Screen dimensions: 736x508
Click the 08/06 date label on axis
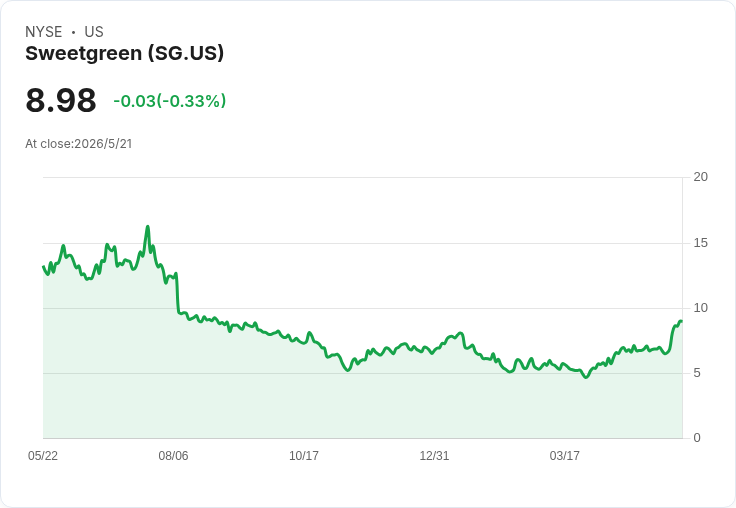pyautogui.click(x=173, y=456)
